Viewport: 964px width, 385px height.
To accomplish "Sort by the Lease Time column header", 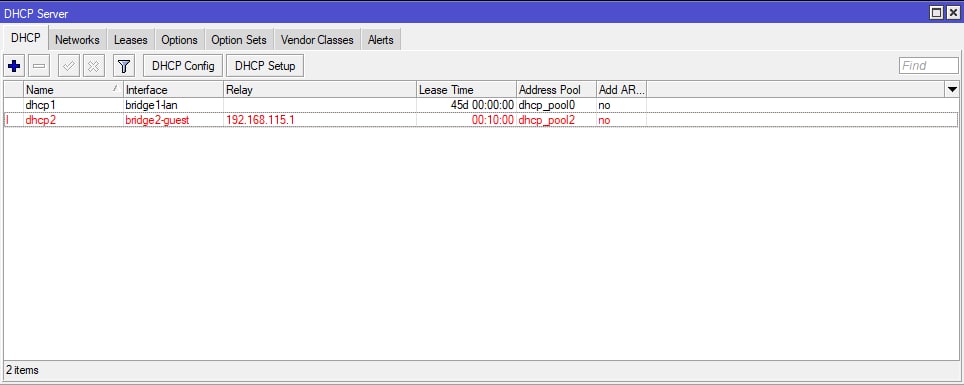I will point(467,90).
